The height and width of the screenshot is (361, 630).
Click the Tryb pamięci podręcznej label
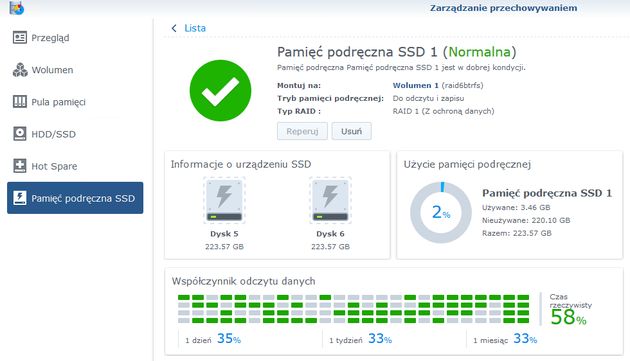click(x=330, y=98)
